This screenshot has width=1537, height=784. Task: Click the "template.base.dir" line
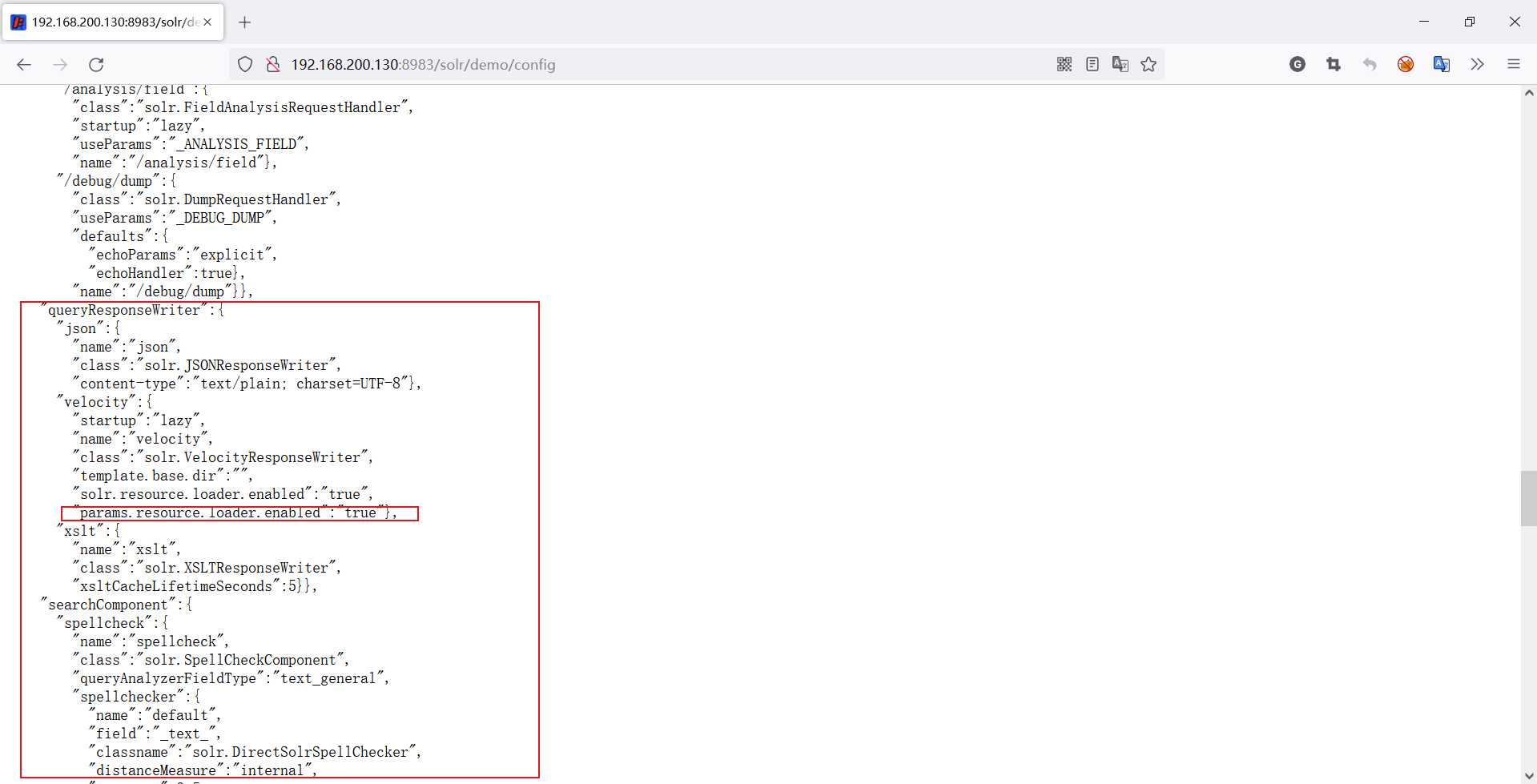tap(163, 476)
